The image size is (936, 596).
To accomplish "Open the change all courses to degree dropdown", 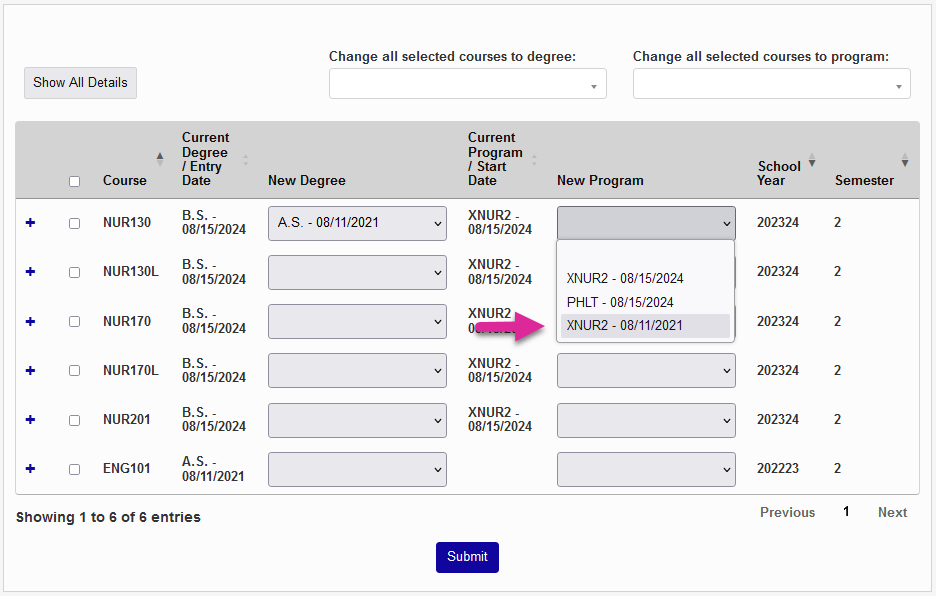I will click(x=467, y=83).
